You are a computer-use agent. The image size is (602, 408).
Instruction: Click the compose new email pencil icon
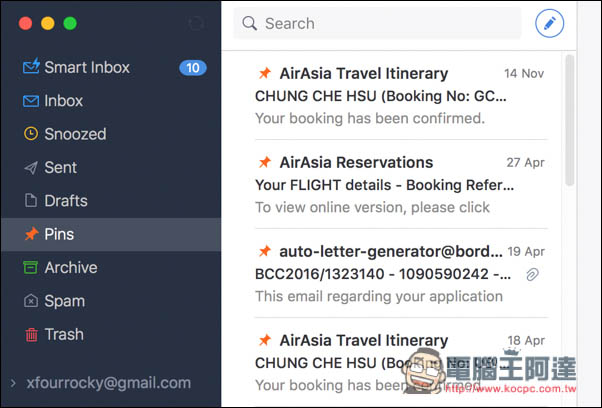tap(549, 23)
